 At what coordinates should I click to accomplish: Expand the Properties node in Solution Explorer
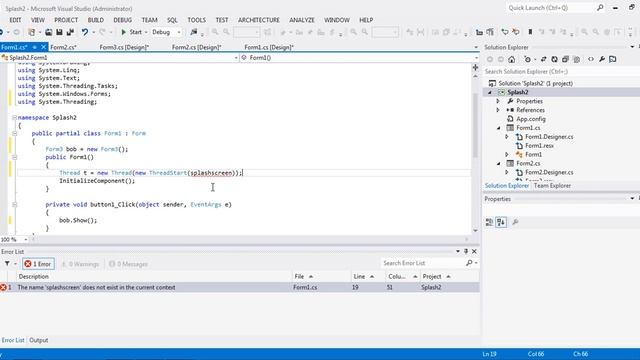coord(498,101)
